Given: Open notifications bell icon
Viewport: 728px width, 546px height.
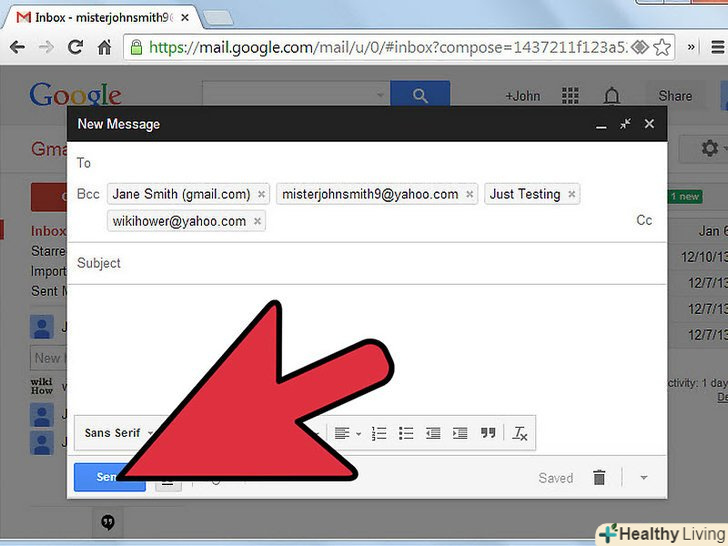Looking at the screenshot, I should click(x=612, y=96).
